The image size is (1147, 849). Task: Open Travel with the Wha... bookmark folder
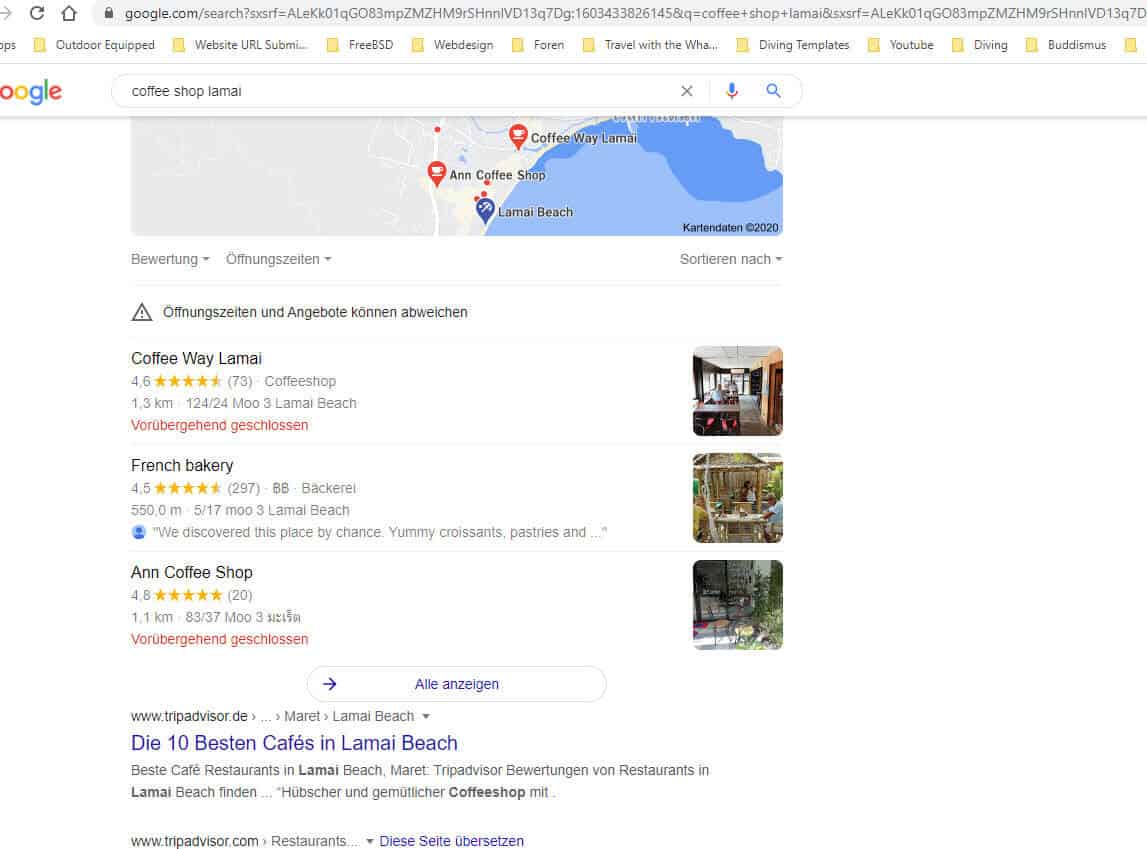click(650, 45)
